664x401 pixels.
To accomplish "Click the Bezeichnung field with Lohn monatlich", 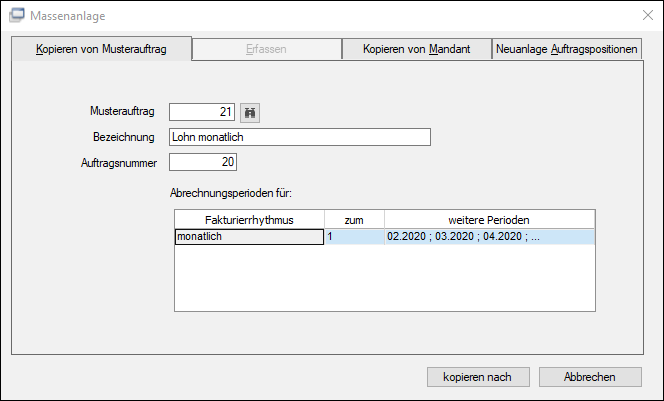I will [x=300, y=137].
